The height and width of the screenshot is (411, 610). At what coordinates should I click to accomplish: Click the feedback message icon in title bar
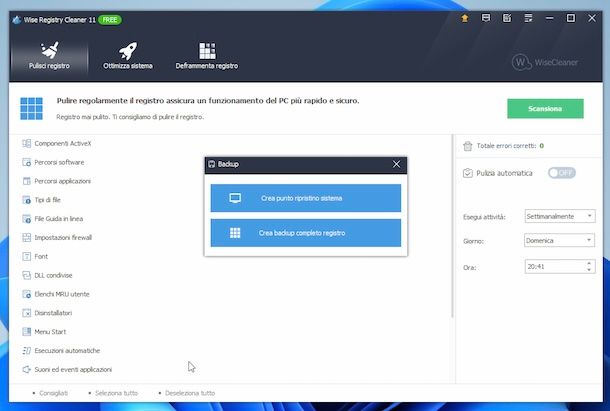tap(486, 18)
